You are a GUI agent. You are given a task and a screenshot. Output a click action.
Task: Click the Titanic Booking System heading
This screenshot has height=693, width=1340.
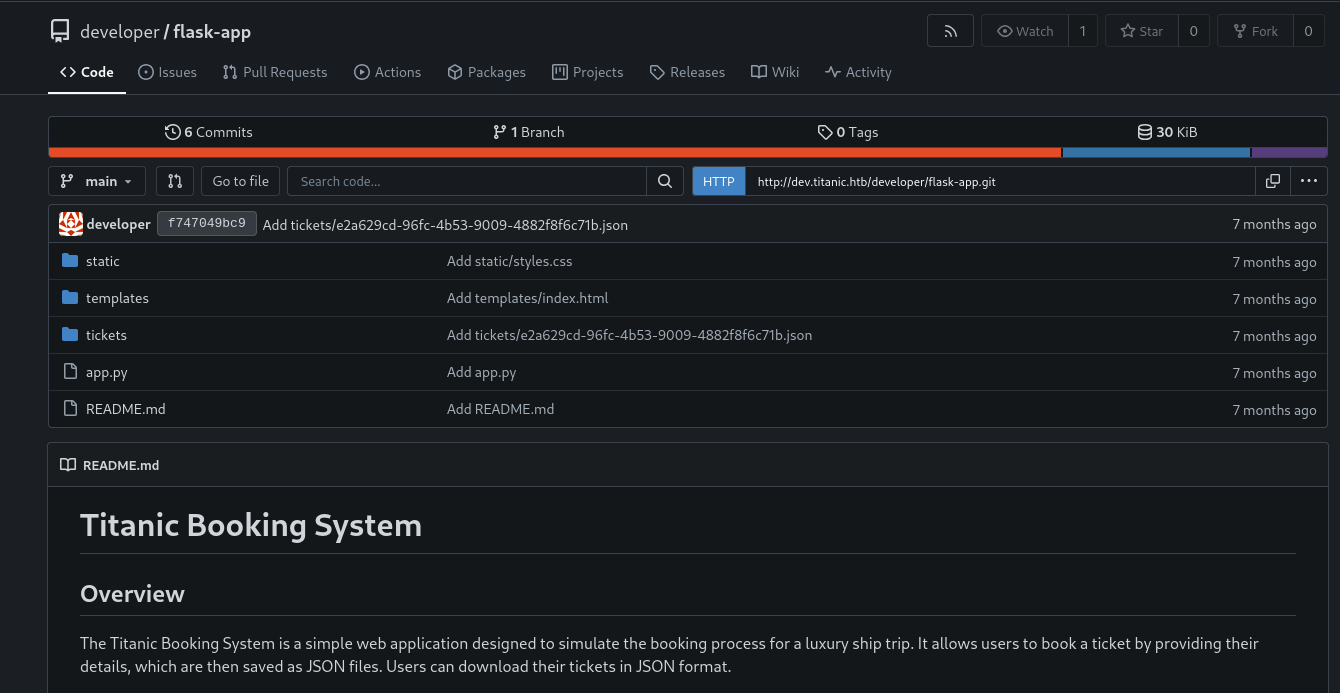[251, 525]
